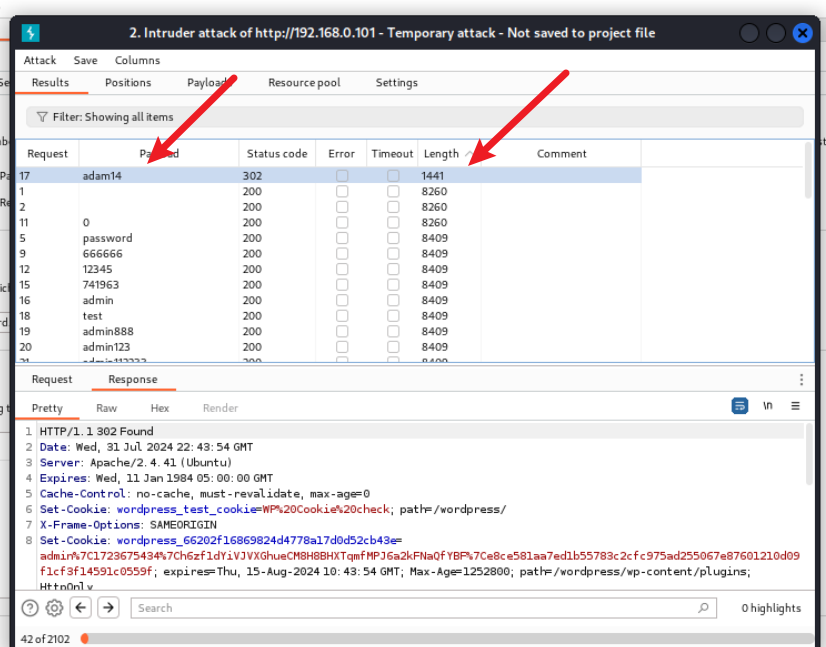
Task: Switch to the Raw view tab
Action: (x=106, y=408)
